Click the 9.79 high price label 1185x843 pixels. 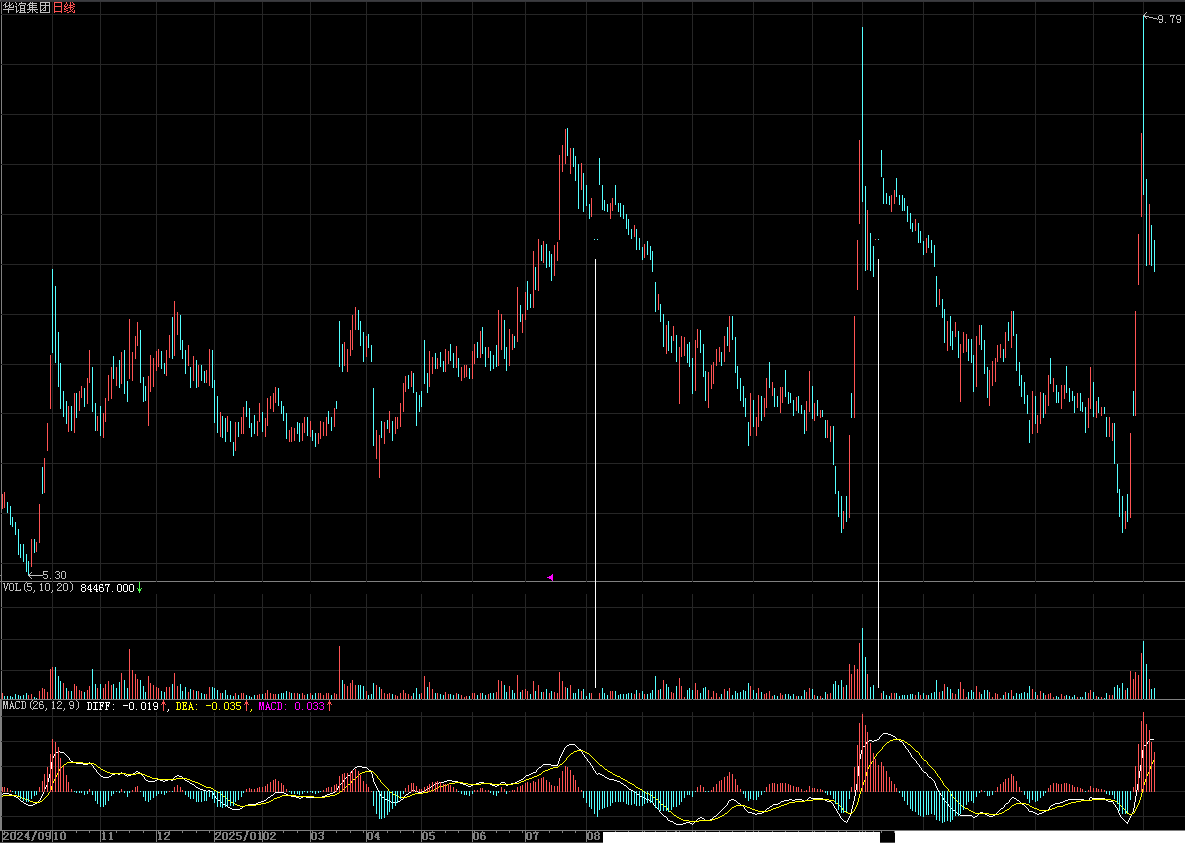tap(1169, 19)
